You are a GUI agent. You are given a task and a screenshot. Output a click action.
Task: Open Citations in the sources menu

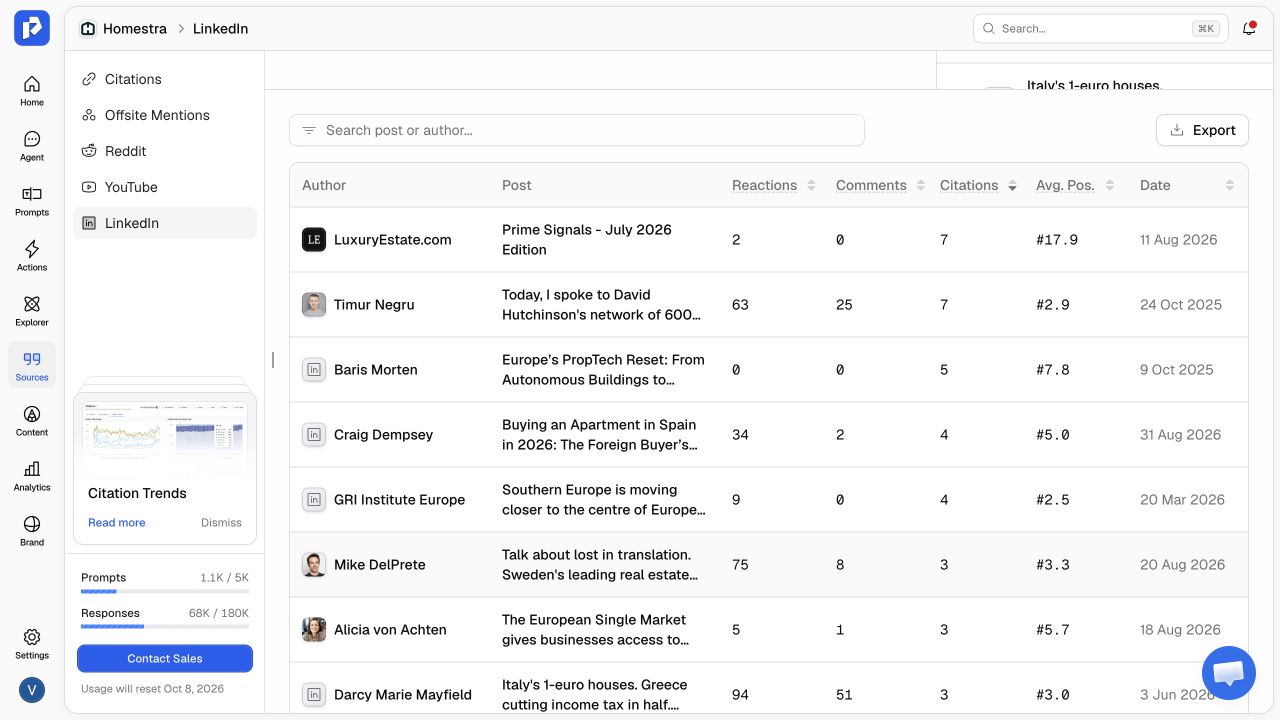click(x=165, y=79)
